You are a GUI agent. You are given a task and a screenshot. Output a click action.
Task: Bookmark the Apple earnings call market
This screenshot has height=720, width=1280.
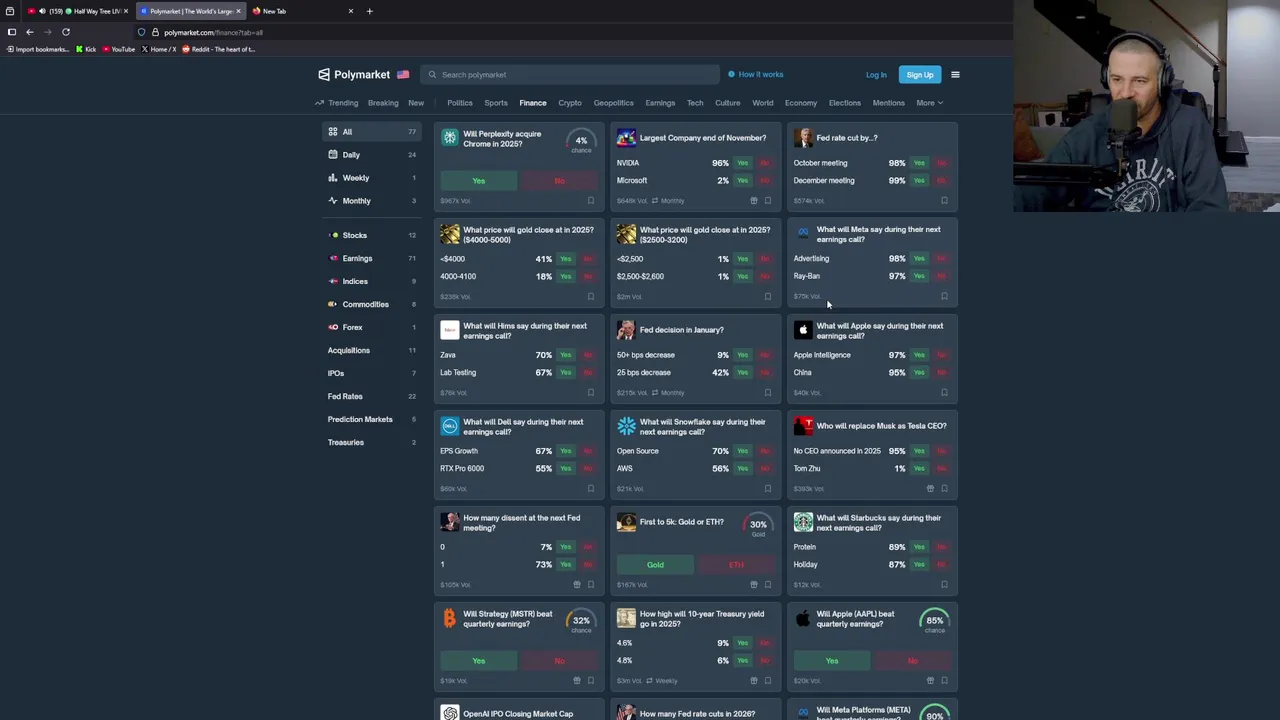click(944, 393)
